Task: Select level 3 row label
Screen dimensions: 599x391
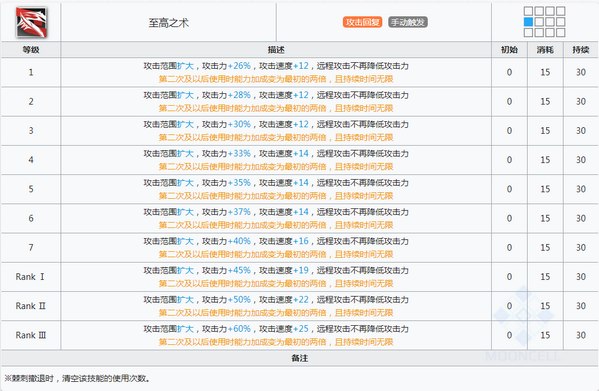Action: click(x=31, y=131)
